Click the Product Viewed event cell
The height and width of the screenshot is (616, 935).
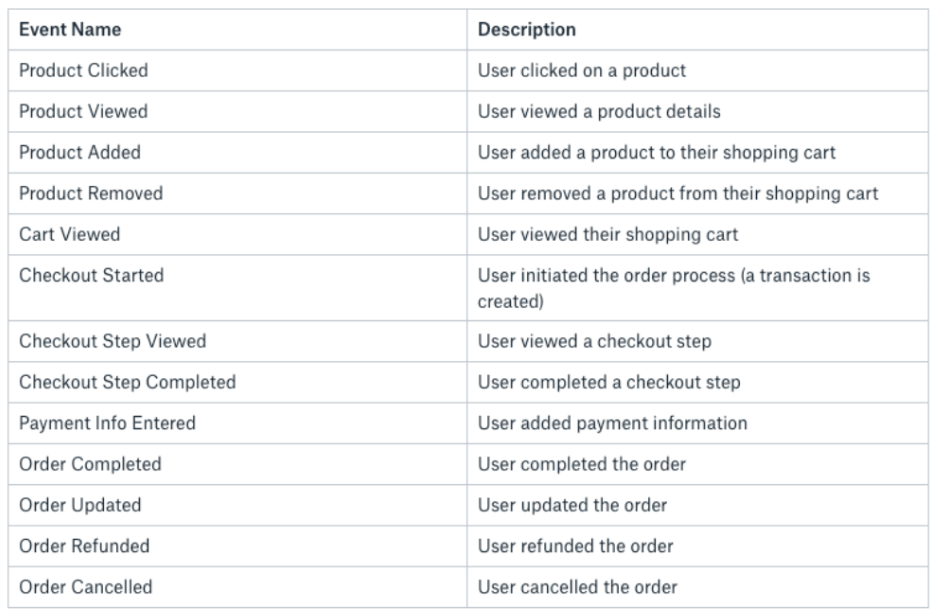[x=83, y=112]
